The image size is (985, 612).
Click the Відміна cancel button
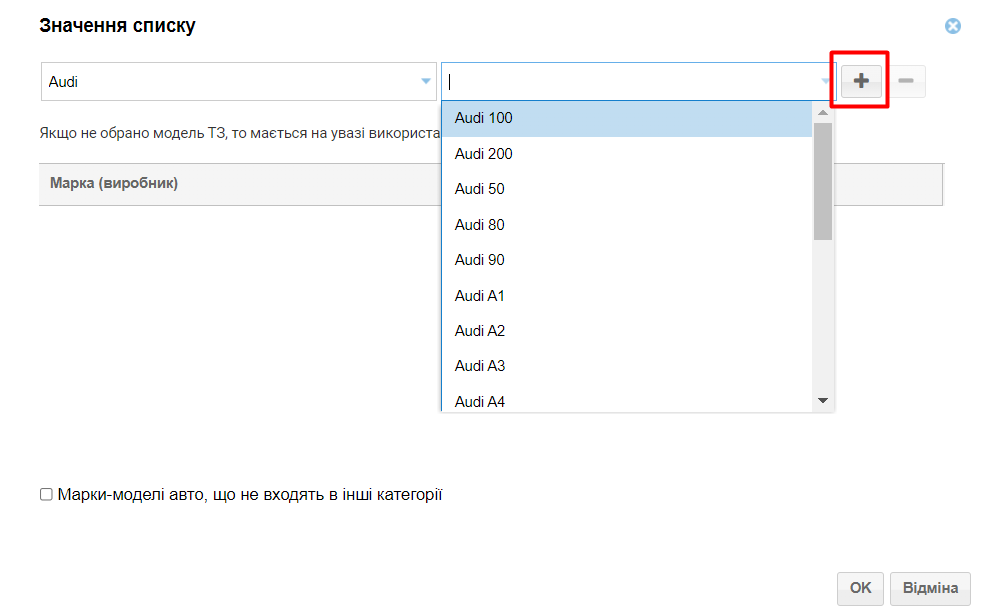pos(930,588)
